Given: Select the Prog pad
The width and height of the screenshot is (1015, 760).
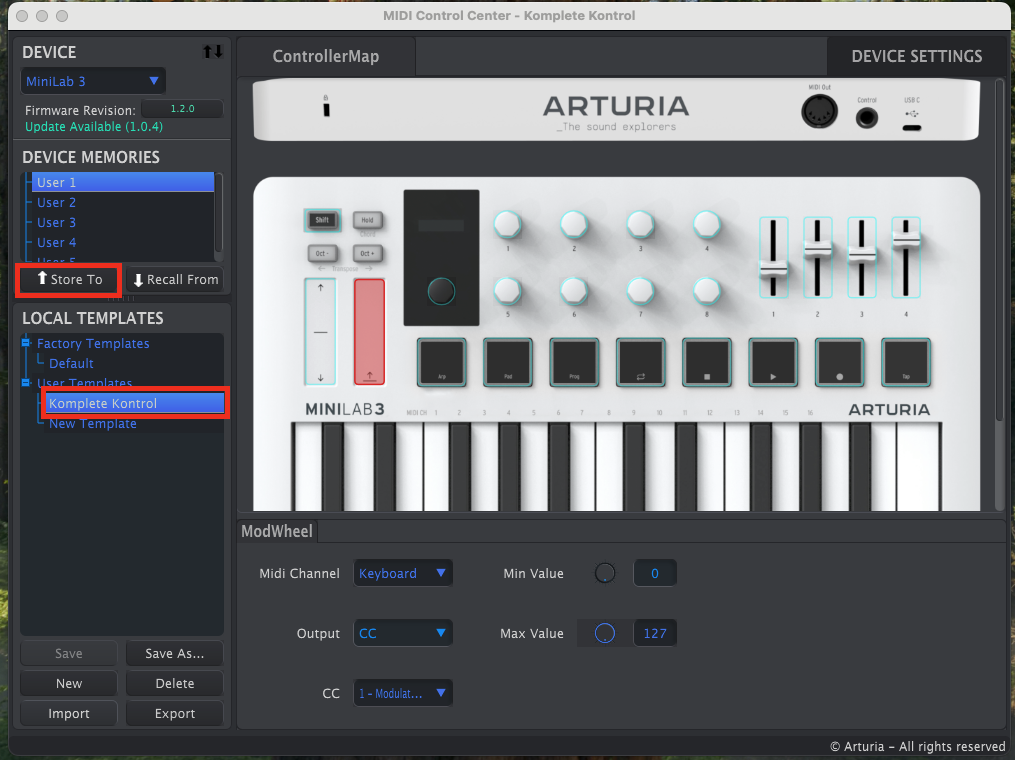Looking at the screenshot, I should click(x=574, y=363).
